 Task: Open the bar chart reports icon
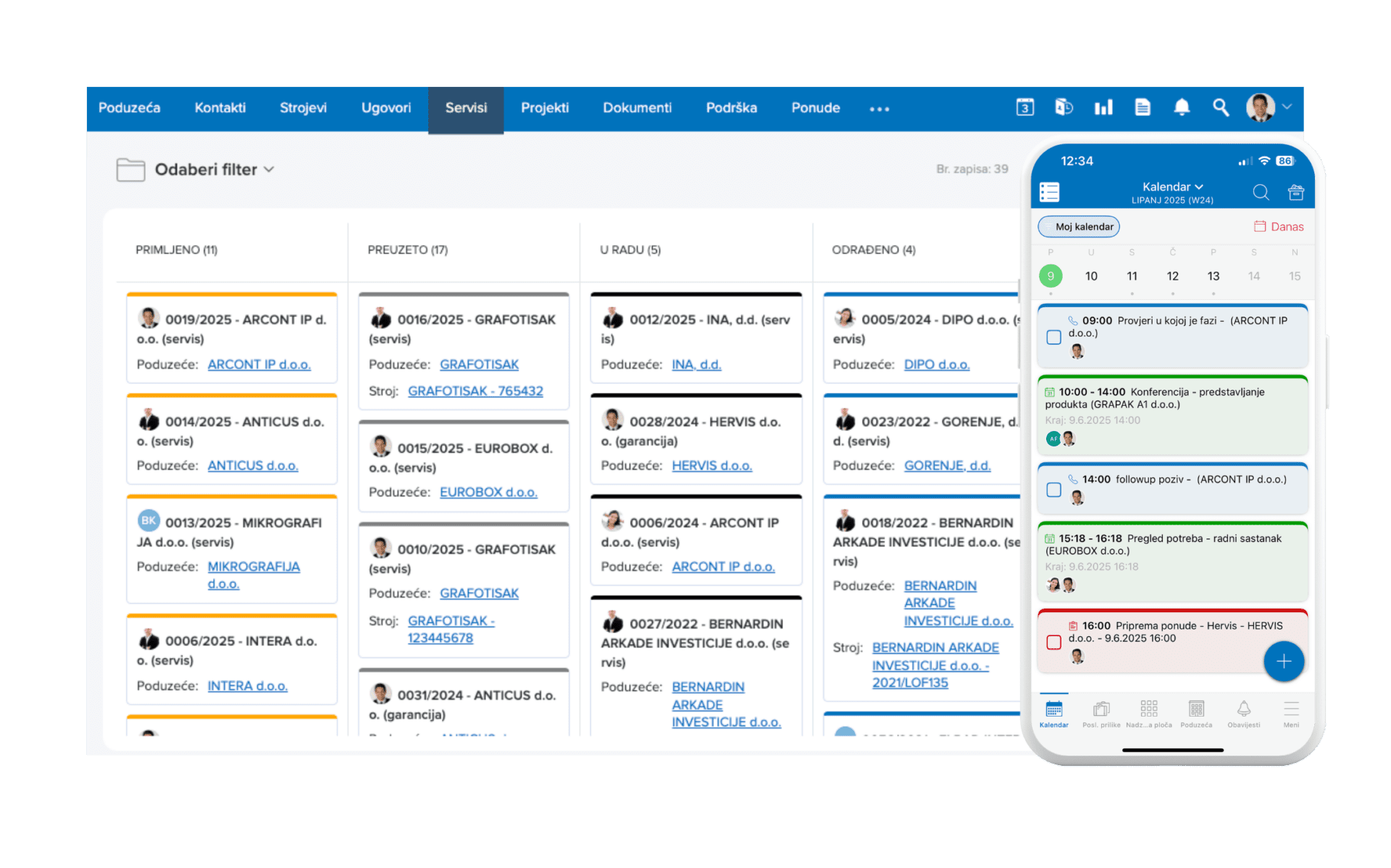coord(1103,107)
